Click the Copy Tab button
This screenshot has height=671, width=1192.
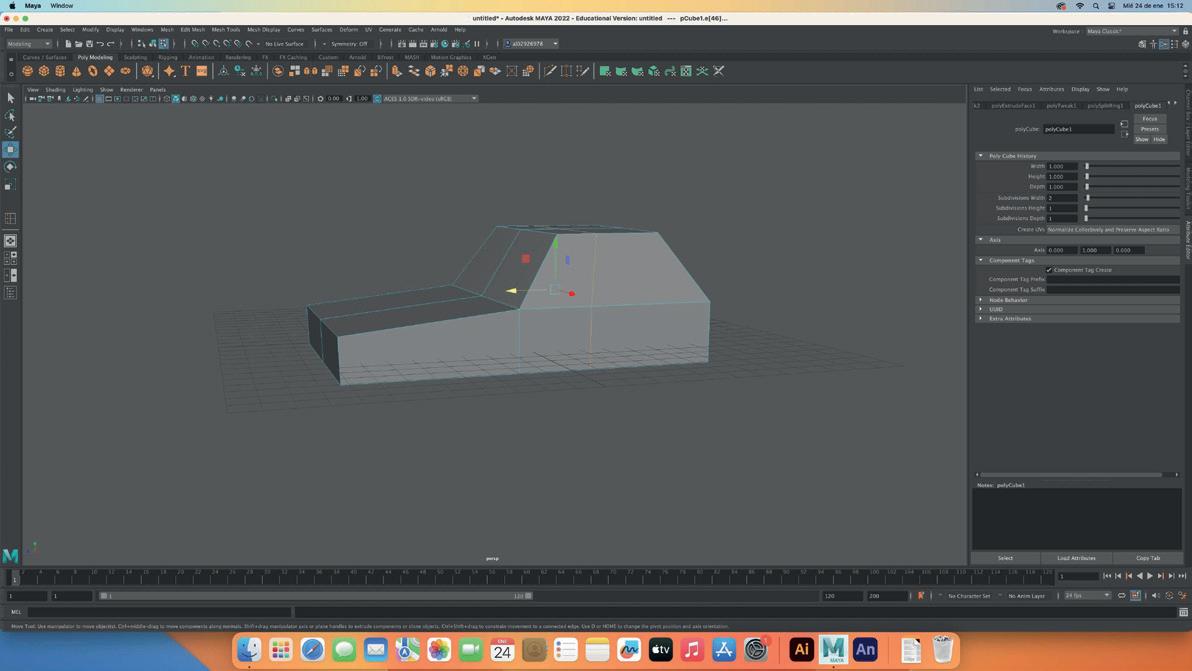point(1148,558)
